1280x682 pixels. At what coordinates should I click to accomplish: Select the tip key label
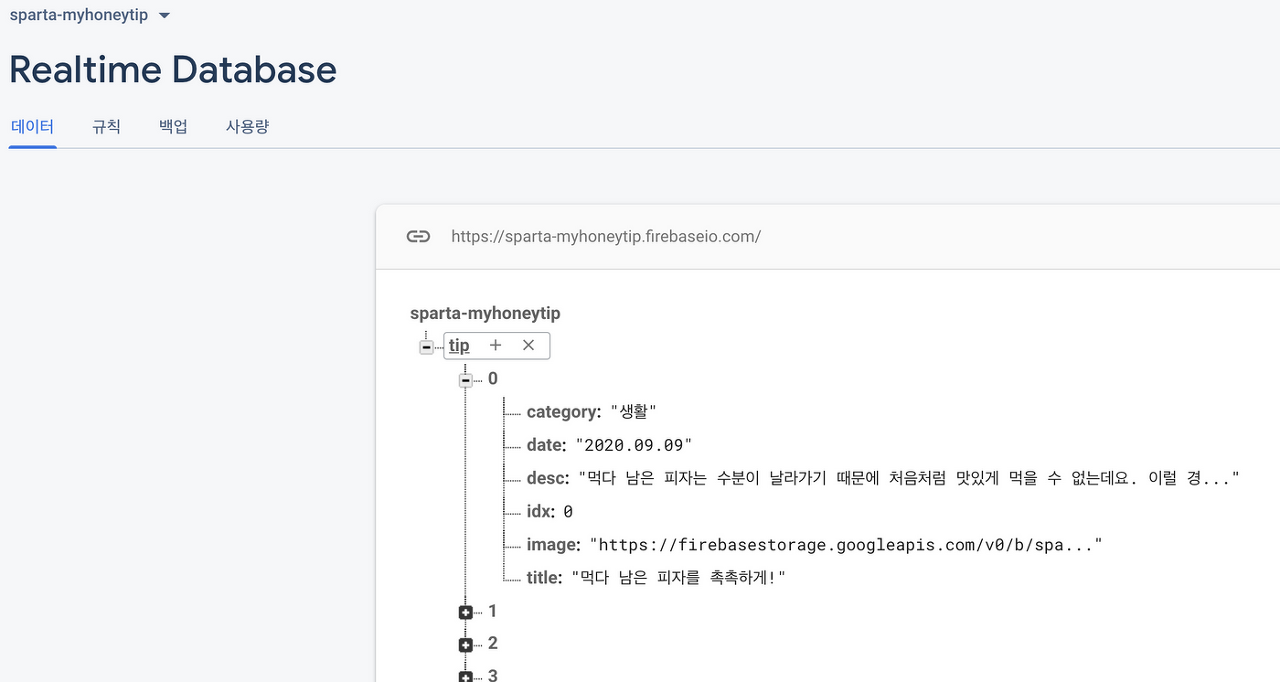pos(459,346)
